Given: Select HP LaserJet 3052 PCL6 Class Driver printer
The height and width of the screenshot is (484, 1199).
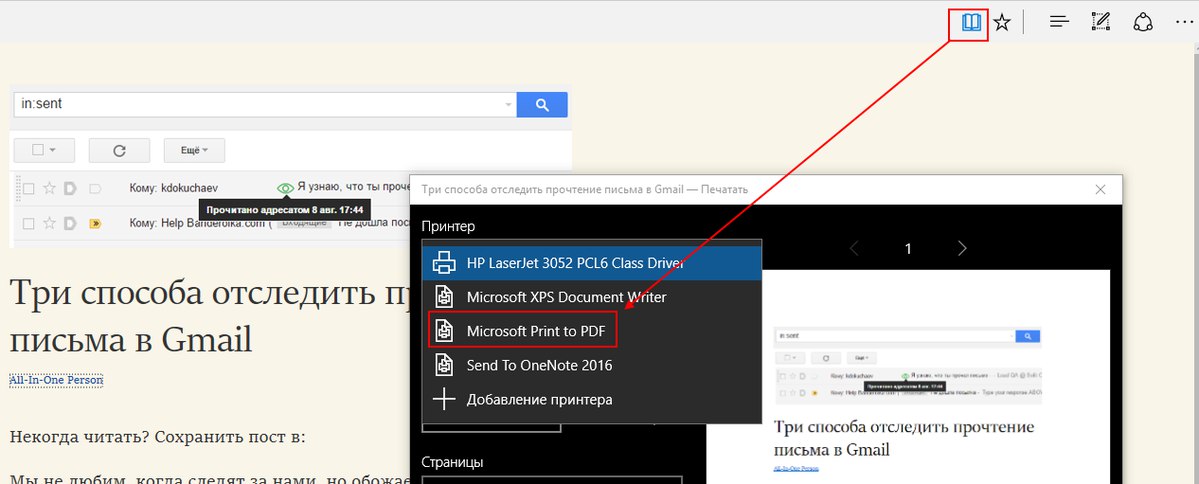Looking at the screenshot, I should coord(592,263).
